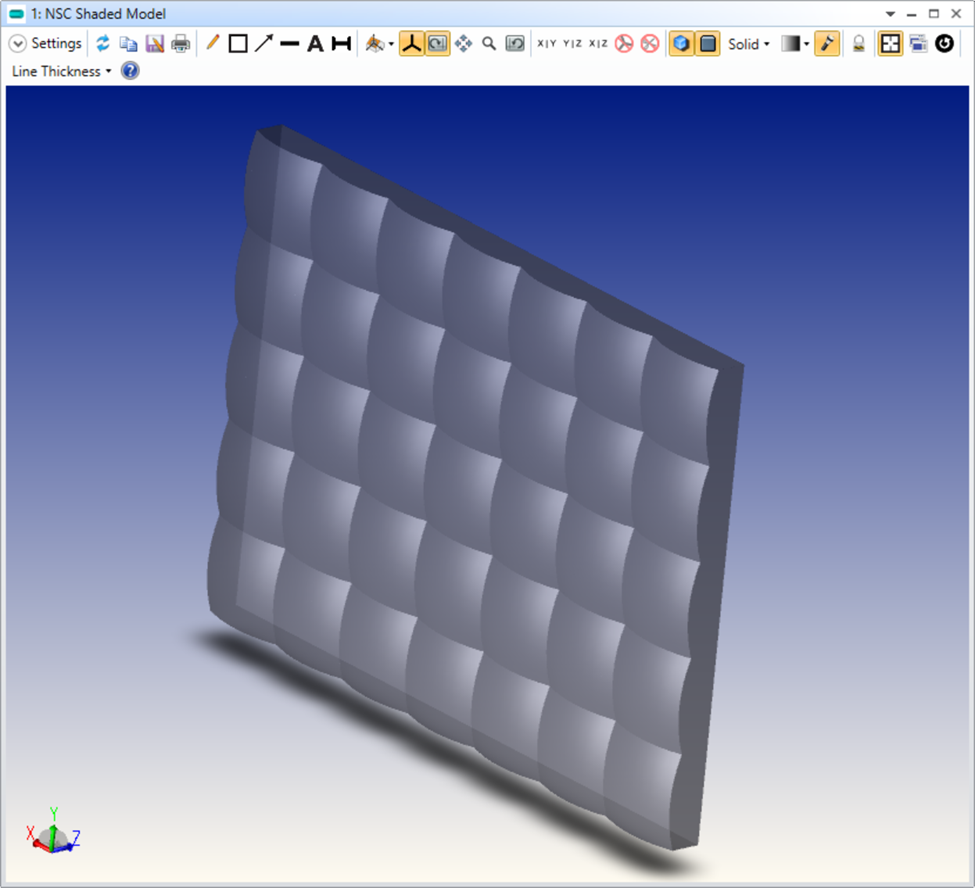Screen dimensions: 975x888
Task: Select the Text annotation tool
Action: click(x=314, y=43)
